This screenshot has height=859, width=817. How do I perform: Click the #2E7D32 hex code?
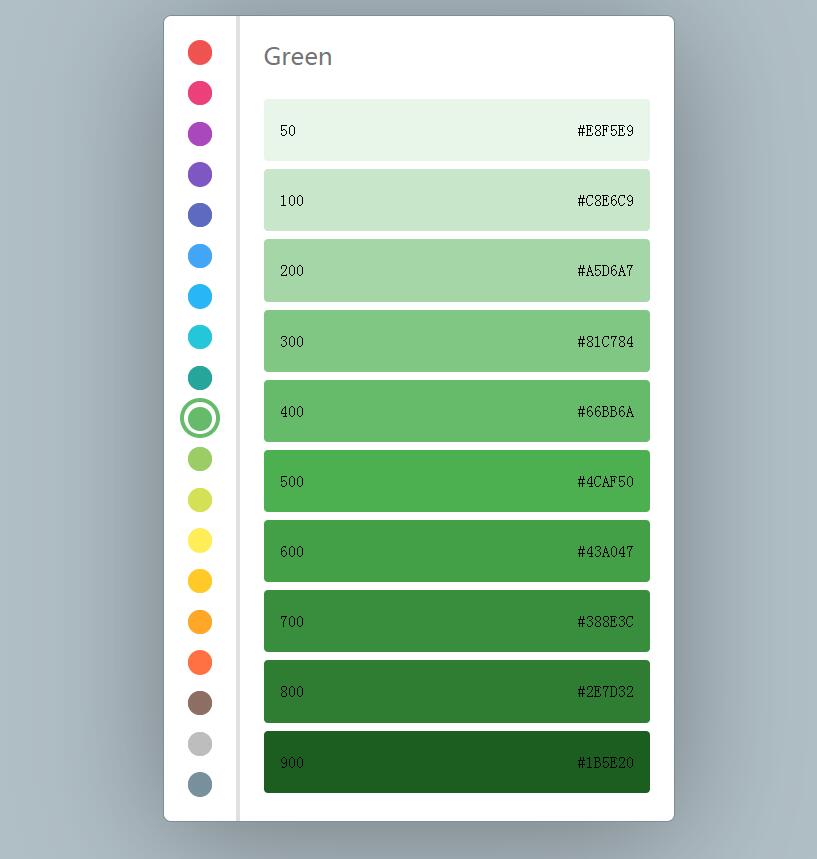(x=605, y=692)
